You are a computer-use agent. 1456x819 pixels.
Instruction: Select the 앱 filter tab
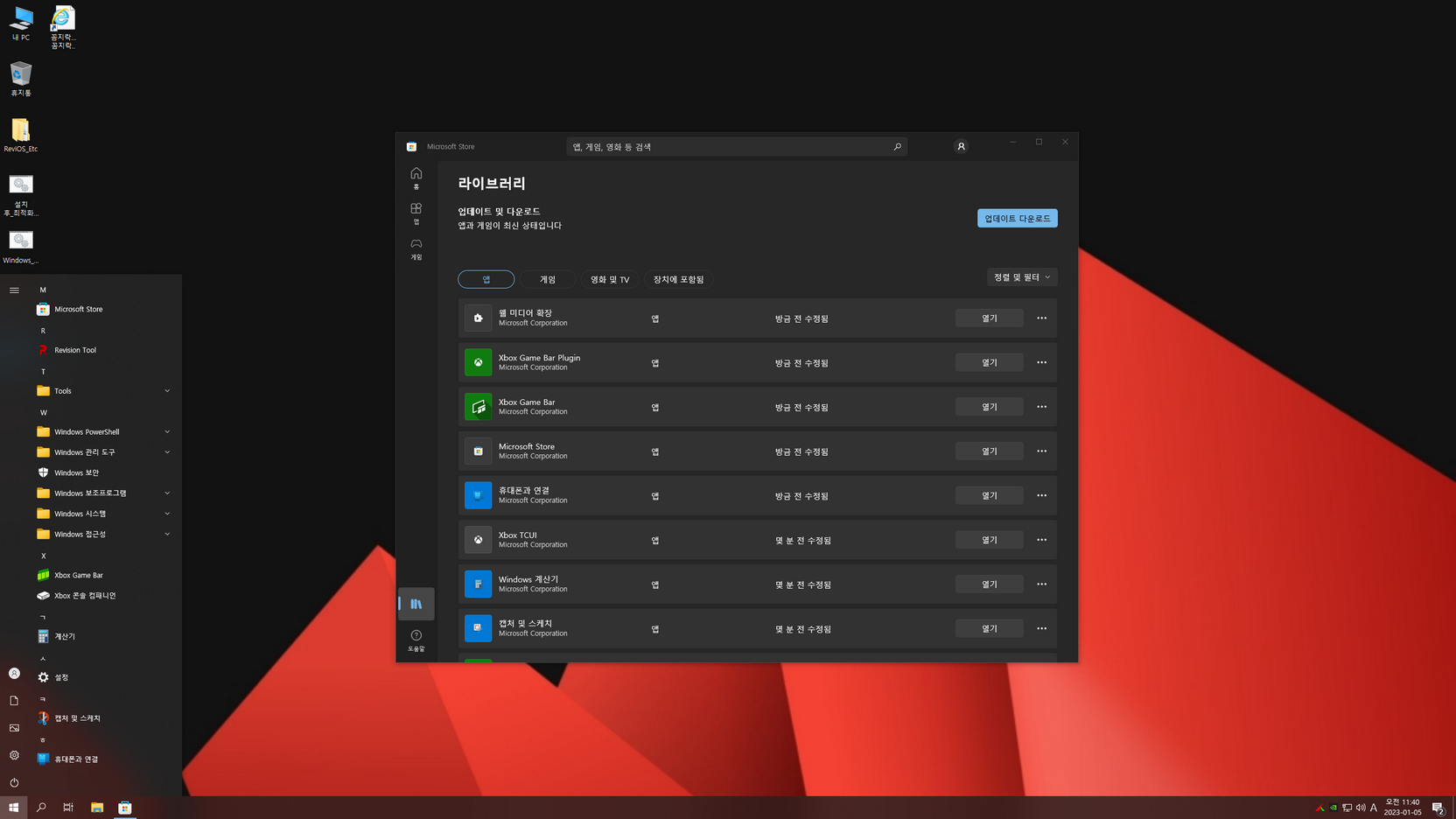coord(486,279)
